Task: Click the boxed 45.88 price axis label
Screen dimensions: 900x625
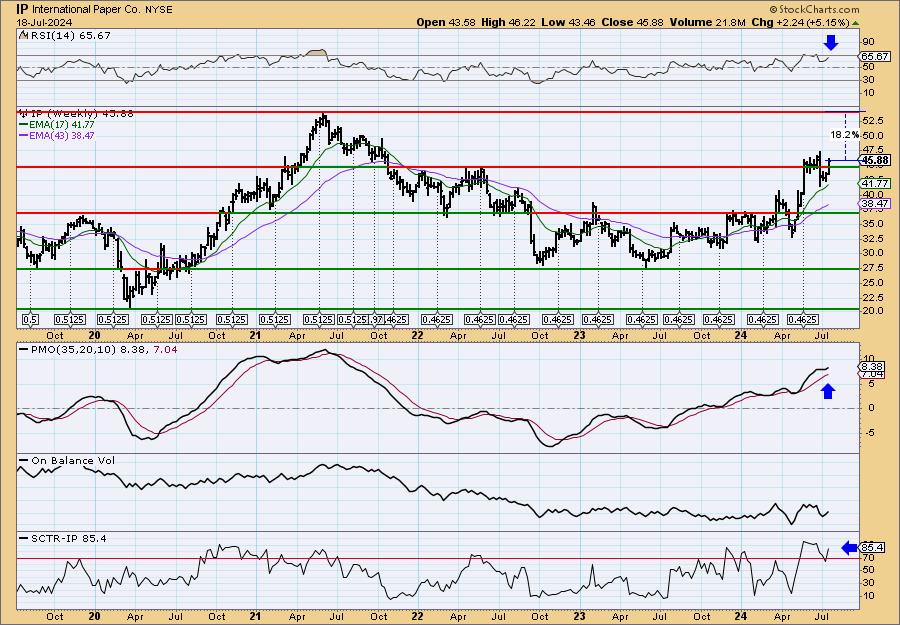Action: (875, 160)
